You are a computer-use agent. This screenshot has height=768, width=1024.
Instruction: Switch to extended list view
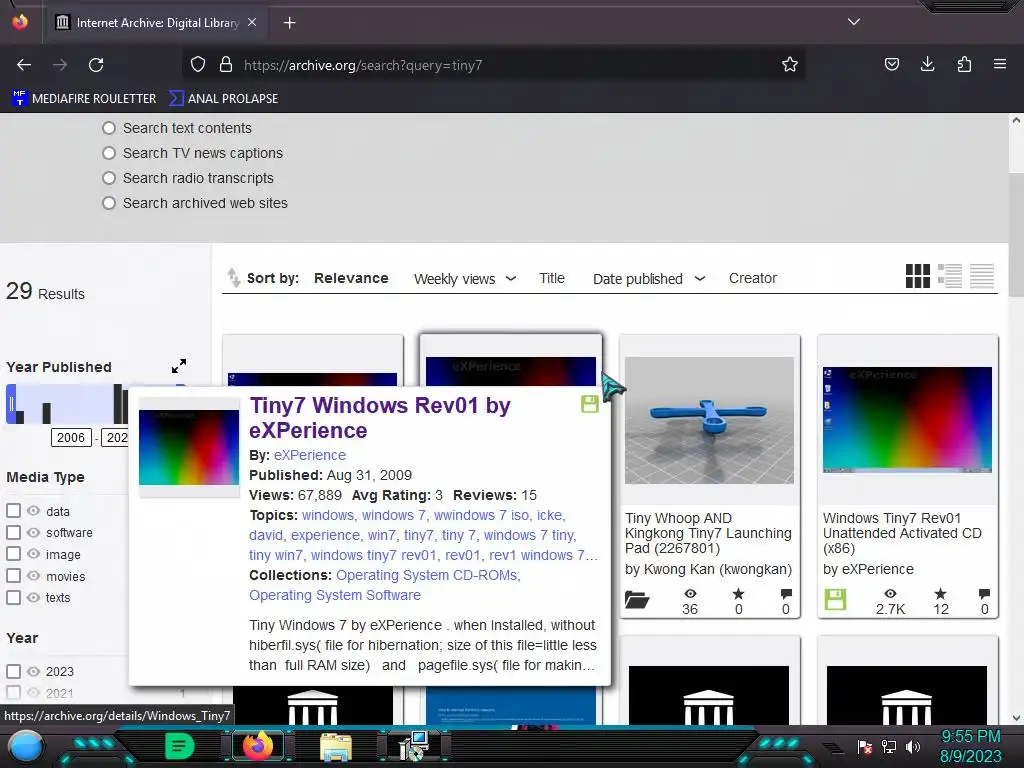point(950,276)
